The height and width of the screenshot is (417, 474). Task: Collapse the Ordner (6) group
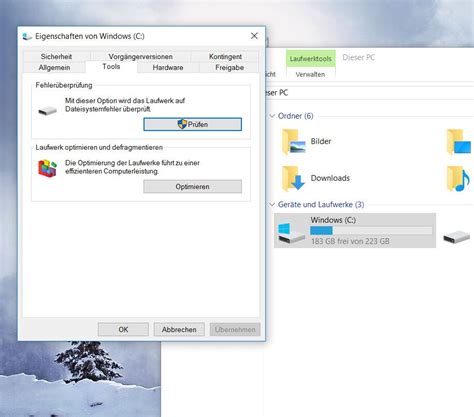coord(272,116)
